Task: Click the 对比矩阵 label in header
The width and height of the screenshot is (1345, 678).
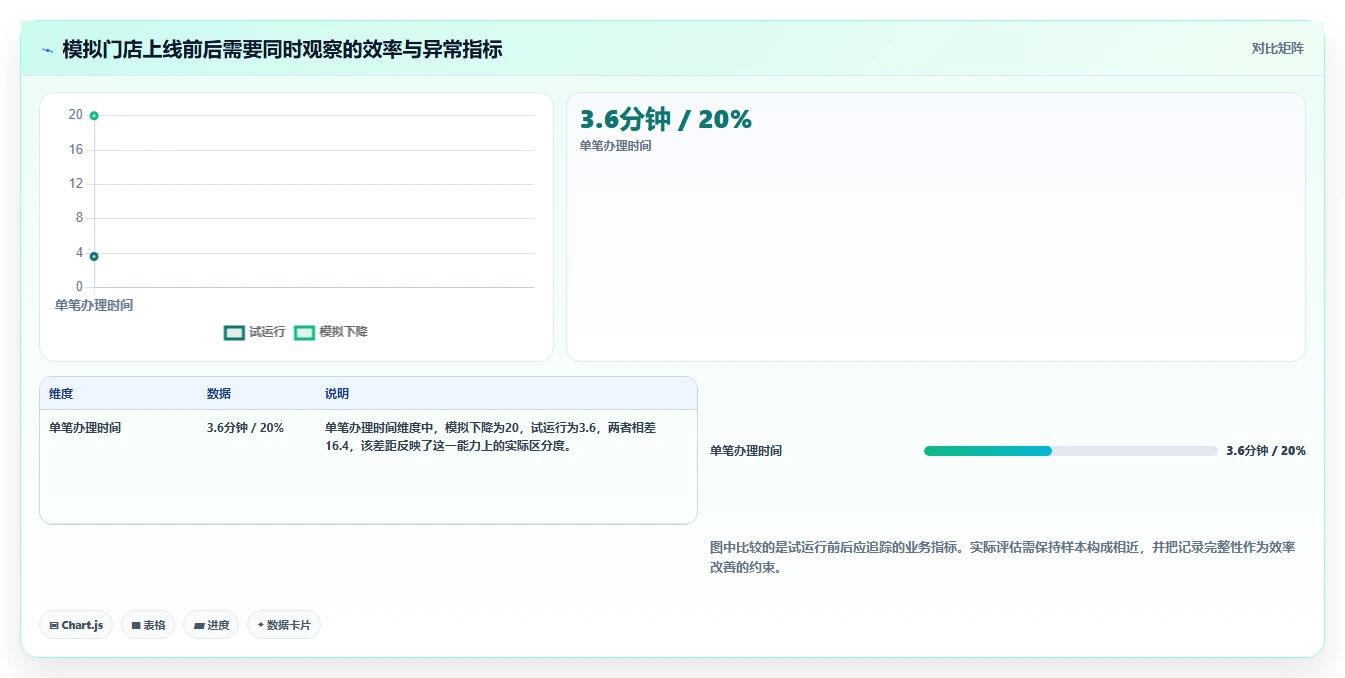Action: pos(1277,48)
